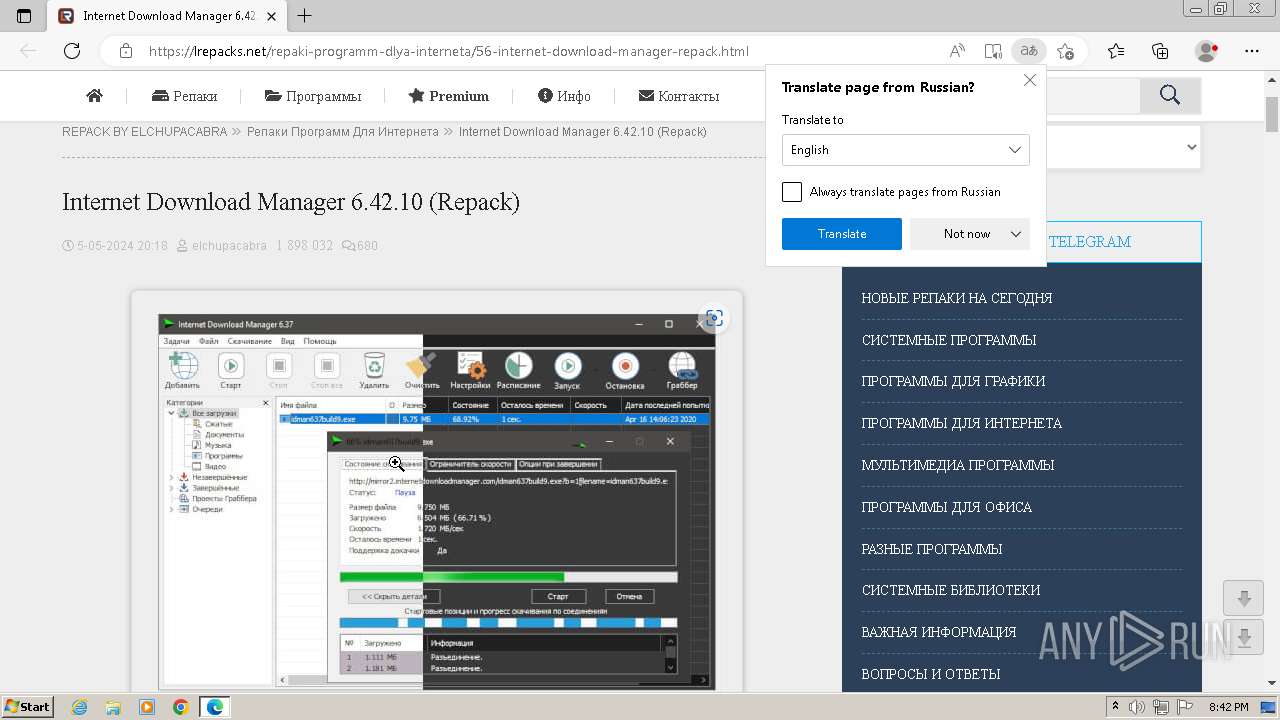Open НОВЫЕ РЕПАКИ НА СЕГОДНЯ sidebar link
This screenshot has height=720, width=1280.
[x=957, y=298]
